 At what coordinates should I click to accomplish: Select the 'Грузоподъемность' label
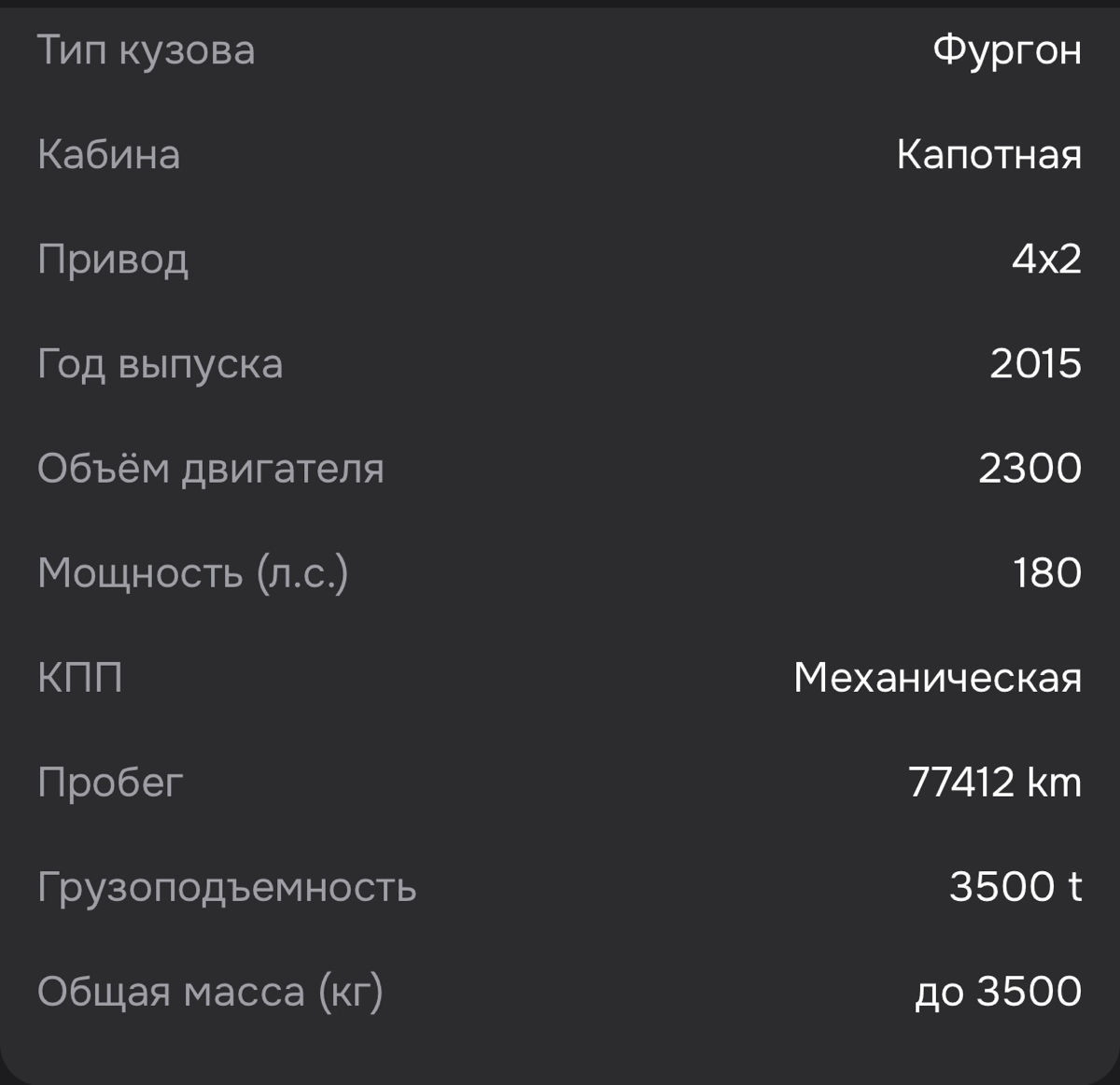227,887
